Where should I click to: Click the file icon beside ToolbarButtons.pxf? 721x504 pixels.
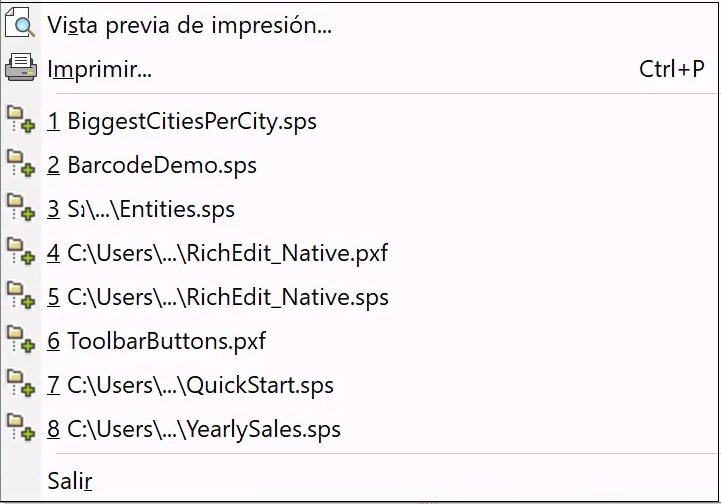[21, 341]
